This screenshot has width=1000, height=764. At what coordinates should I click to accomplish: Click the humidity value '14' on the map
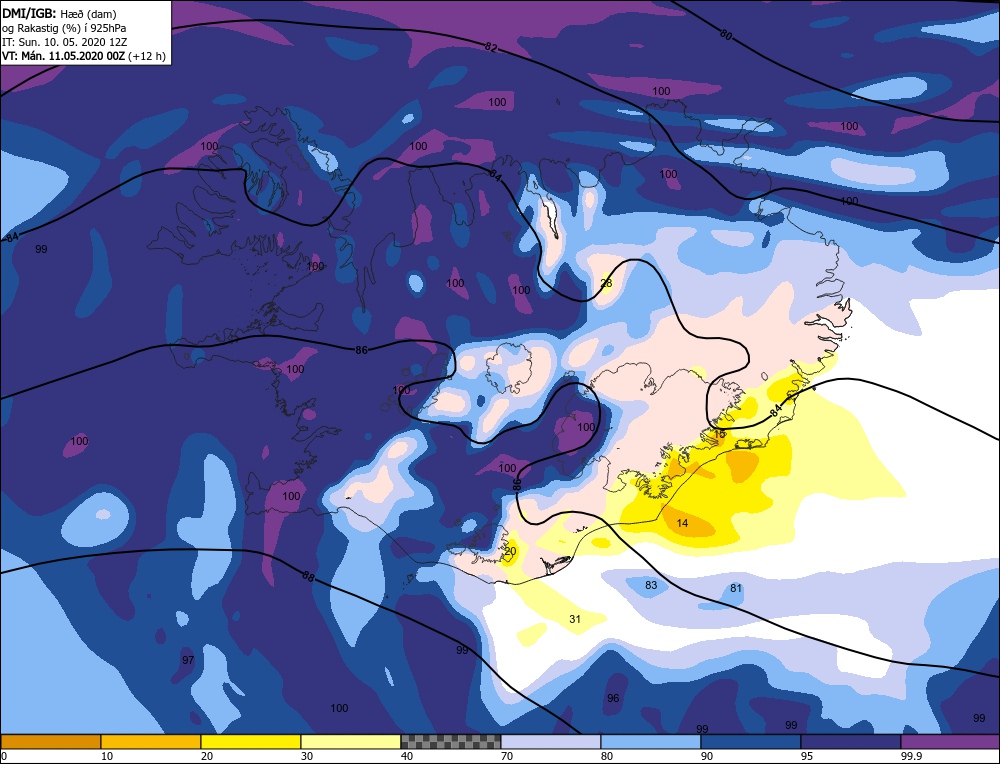tap(682, 523)
